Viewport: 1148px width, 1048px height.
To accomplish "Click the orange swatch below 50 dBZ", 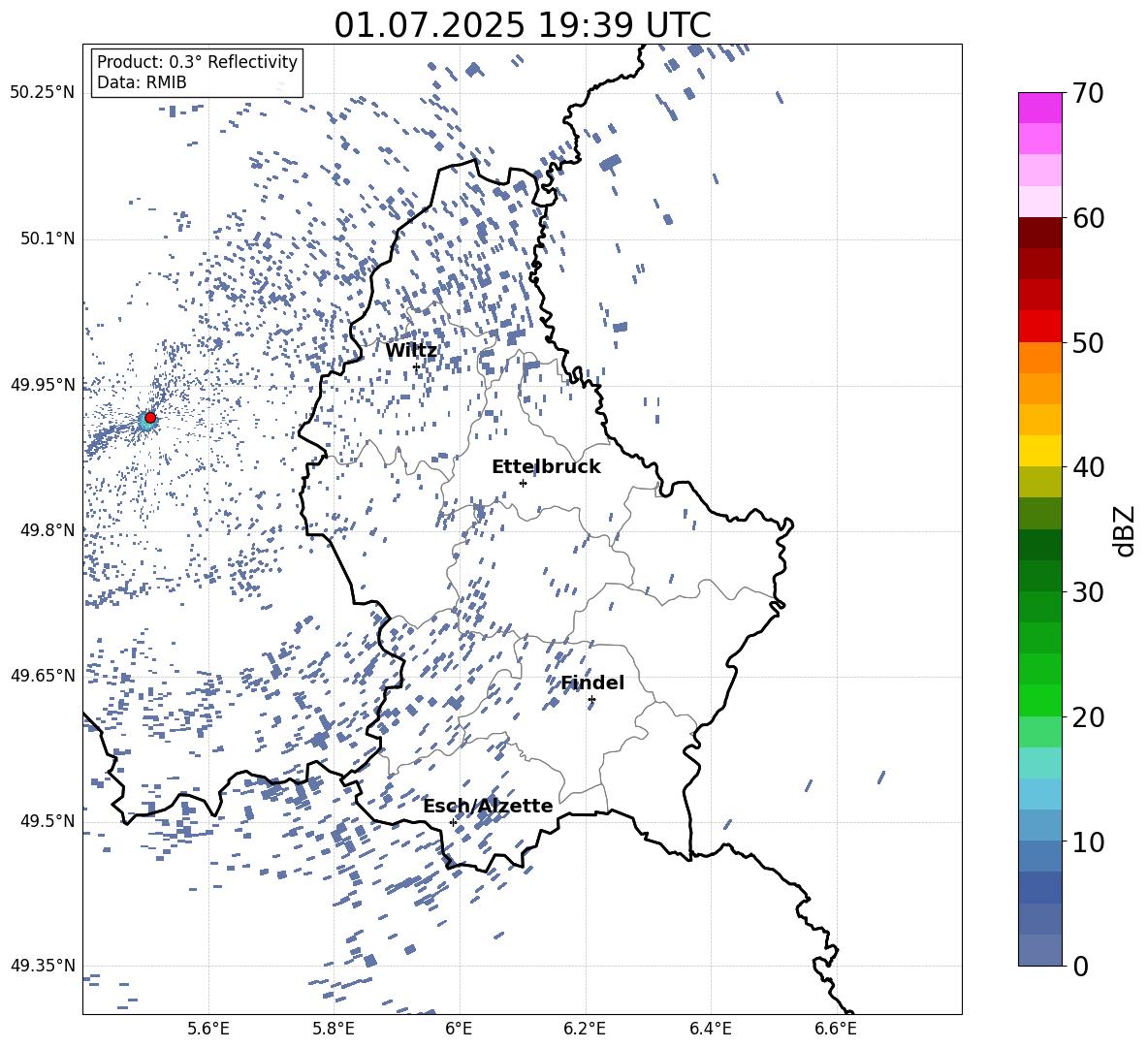I will click(1039, 358).
